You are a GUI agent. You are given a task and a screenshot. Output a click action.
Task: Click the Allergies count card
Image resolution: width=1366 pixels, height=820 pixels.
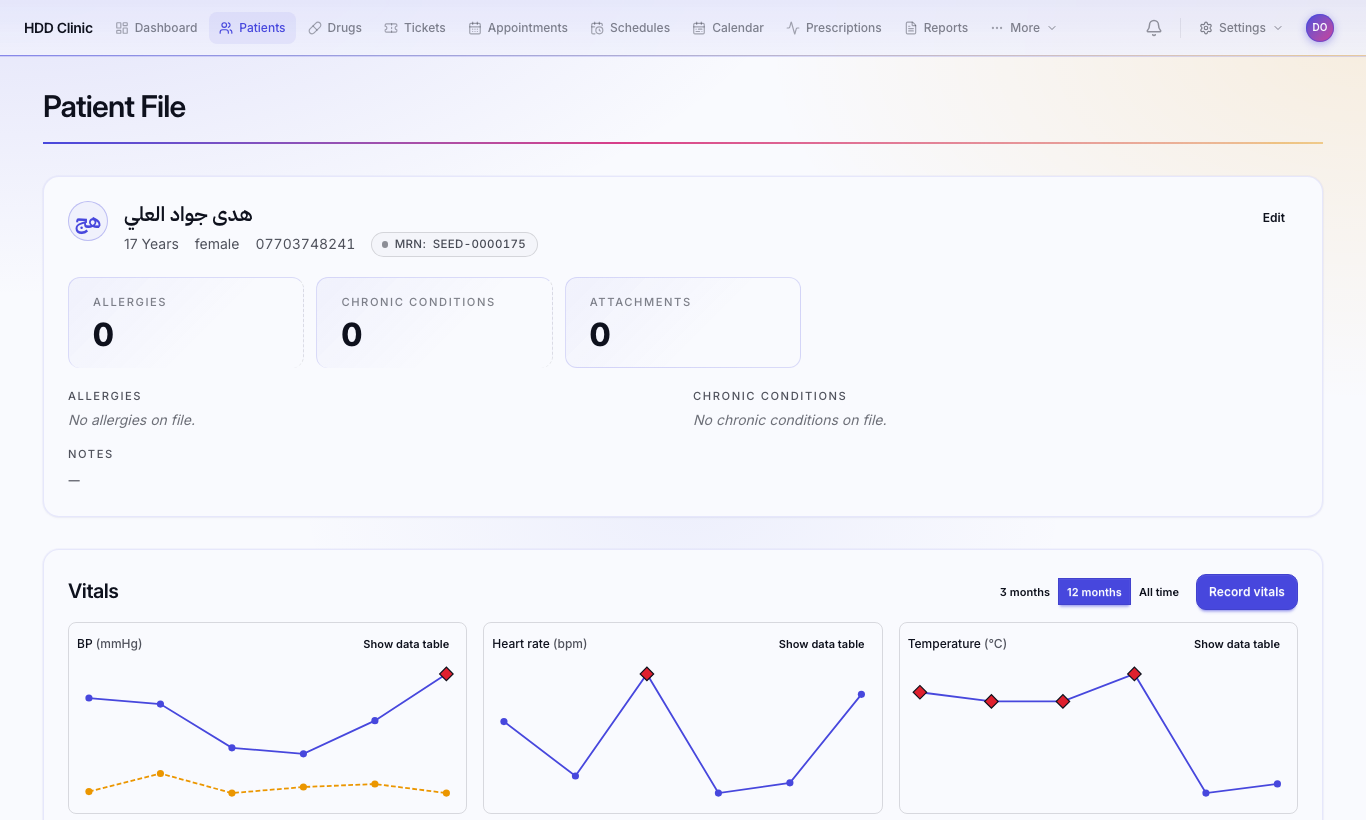pos(186,322)
